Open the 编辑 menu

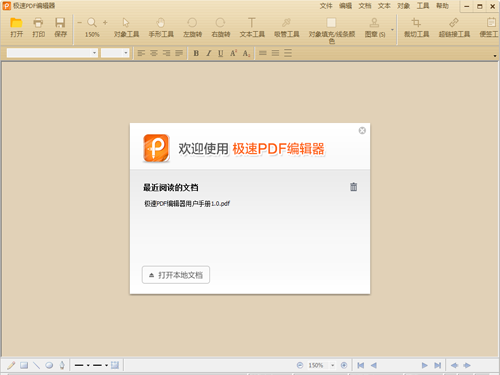(x=345, y=6)
